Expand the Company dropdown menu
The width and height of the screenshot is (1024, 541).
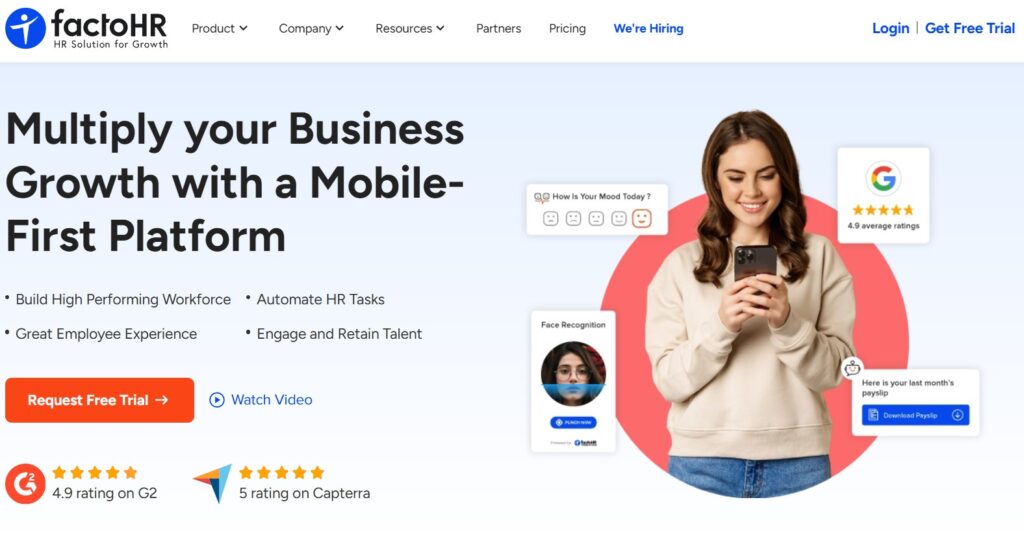[311, 29]
